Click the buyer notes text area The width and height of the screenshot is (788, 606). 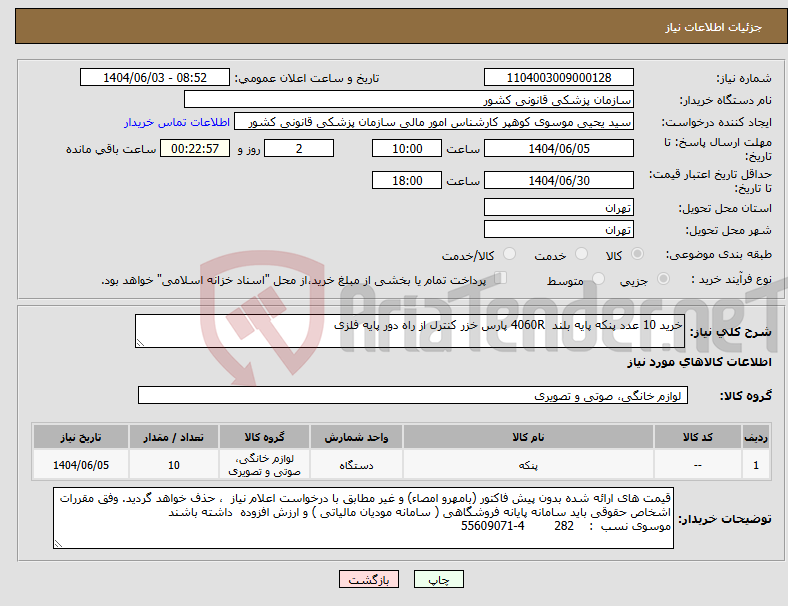363,518
